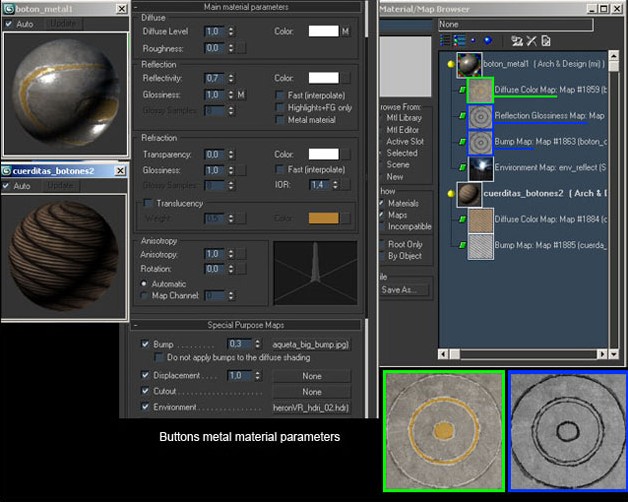Image resolution: width=628 pixels, height=502 pixels.
Task: Click the Reflectivity spinner arrows
Action: (232, 77)
